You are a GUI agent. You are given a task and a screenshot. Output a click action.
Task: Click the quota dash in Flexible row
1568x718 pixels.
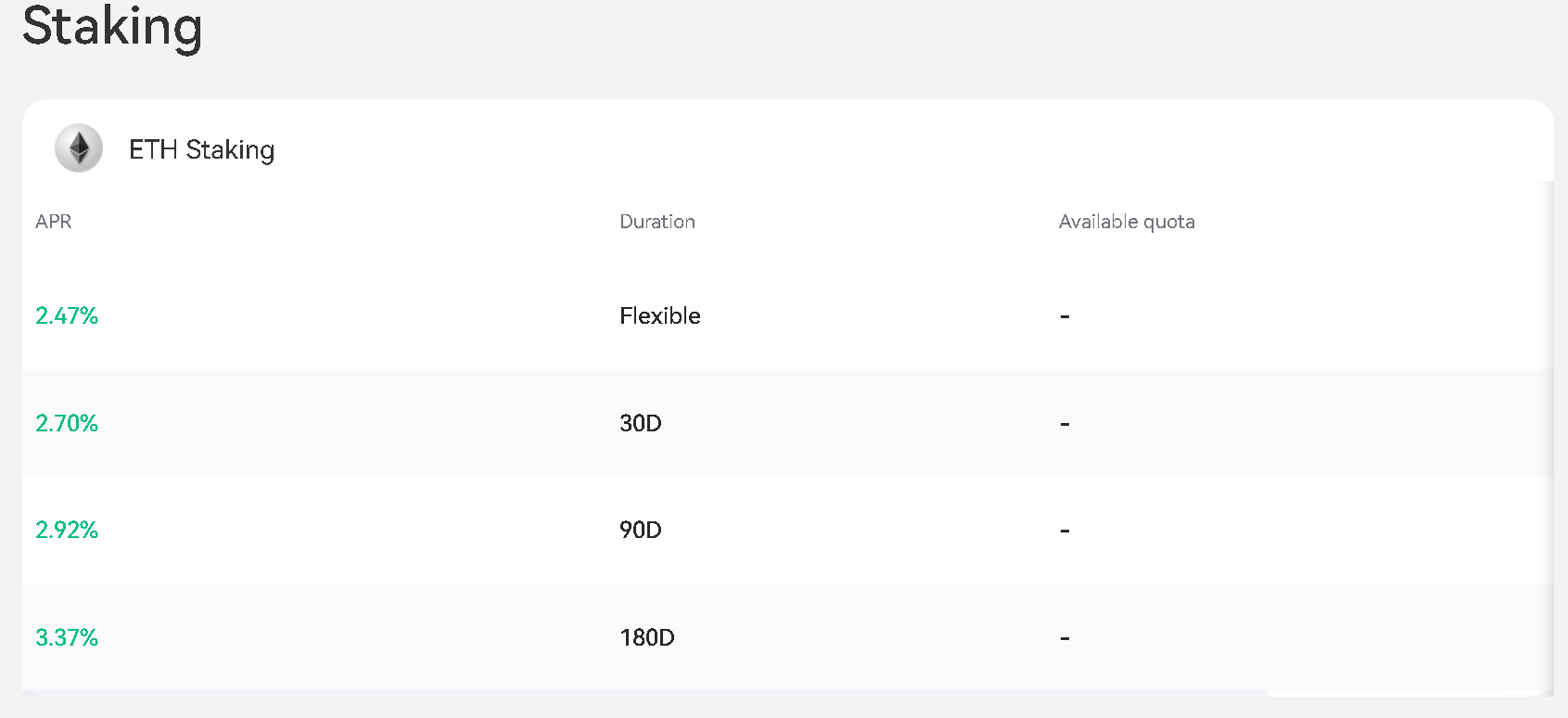click(x=1064, y=317)
